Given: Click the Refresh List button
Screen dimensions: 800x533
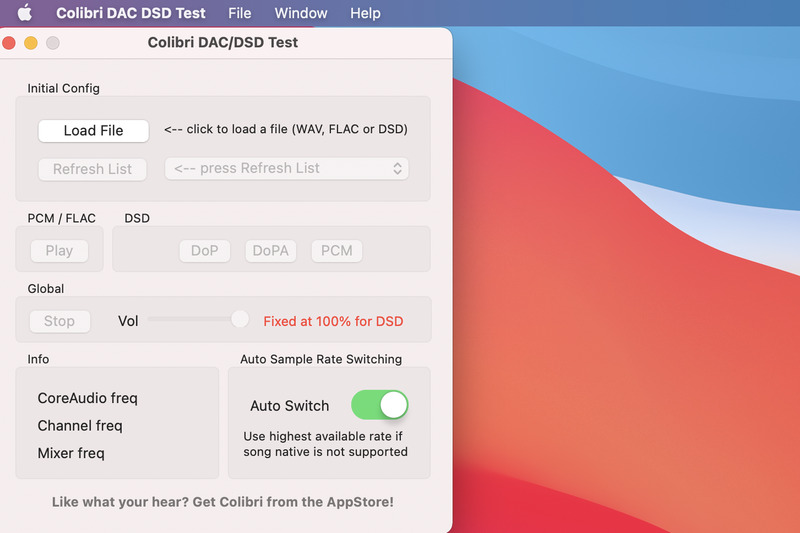Looking at the screenshot, I should click(x=92, y=169).
